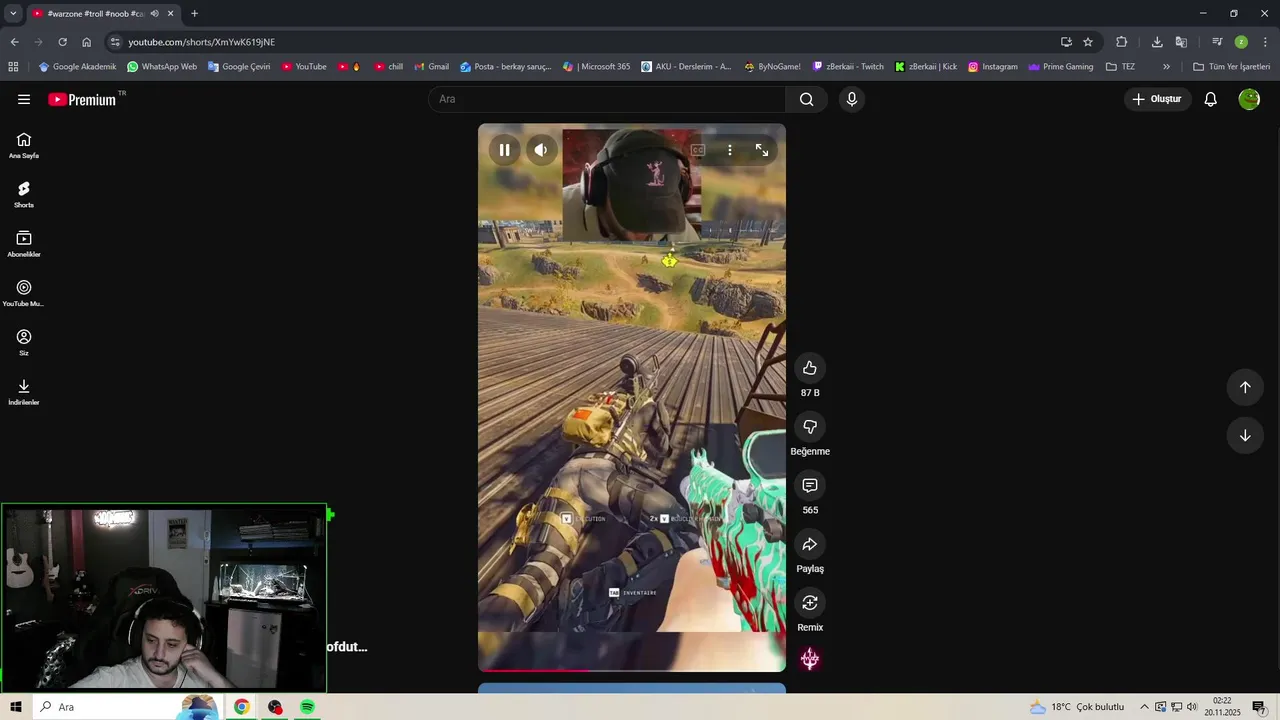Open YouTube notifications bell
Screen dimensions: 1280x720
pos(1210,99)
